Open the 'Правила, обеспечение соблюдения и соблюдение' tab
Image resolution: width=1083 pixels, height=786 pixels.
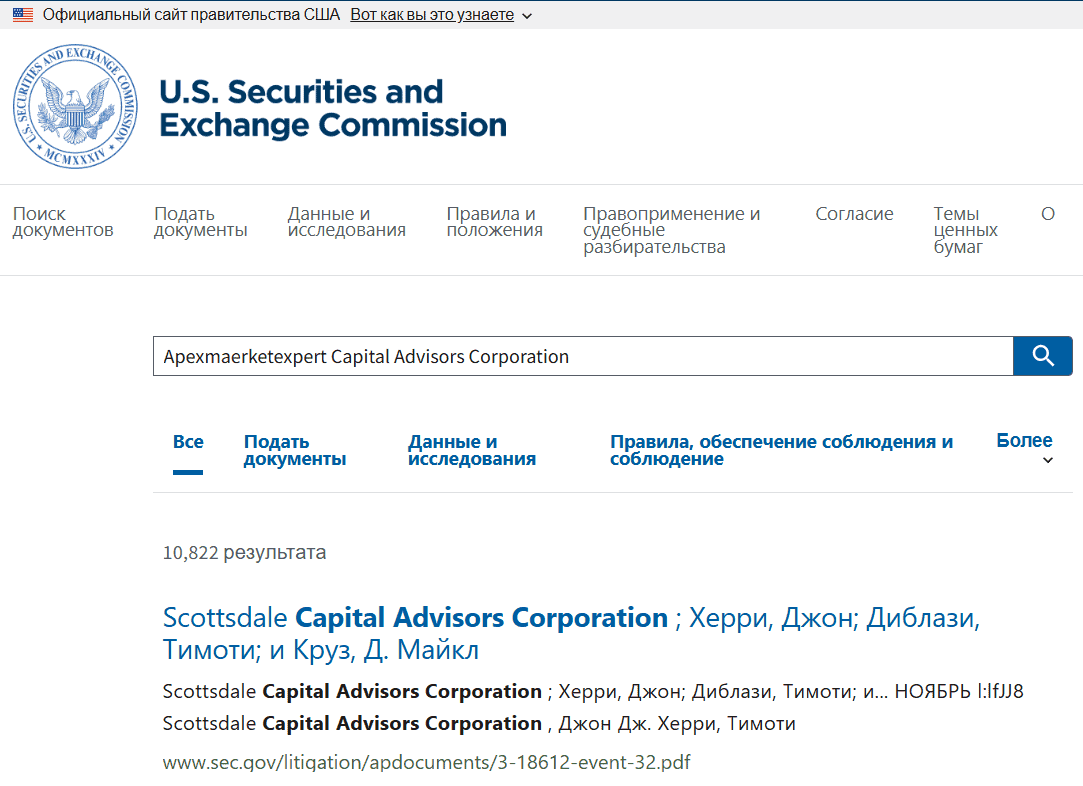pos(781,449)
